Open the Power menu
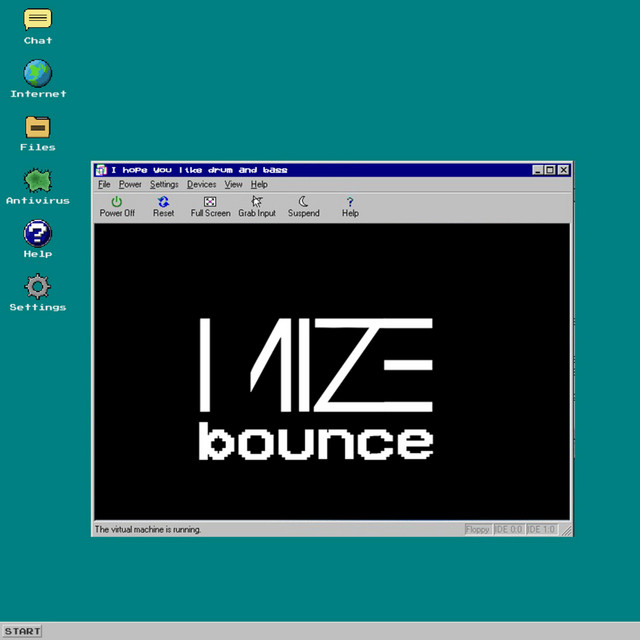Viewport: 640px width, 640px height. [130, 184]
